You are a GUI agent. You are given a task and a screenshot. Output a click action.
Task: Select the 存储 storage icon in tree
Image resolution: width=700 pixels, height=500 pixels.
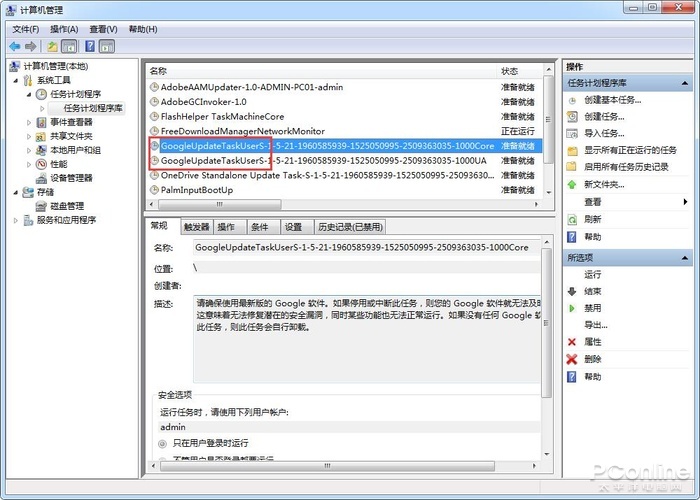[28, 192]
